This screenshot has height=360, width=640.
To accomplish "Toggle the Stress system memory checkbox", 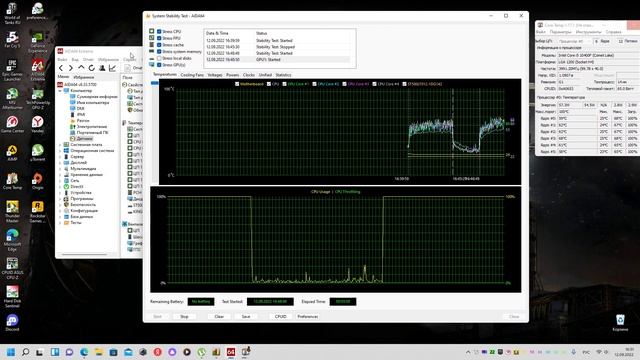I will tap(159, 51).
